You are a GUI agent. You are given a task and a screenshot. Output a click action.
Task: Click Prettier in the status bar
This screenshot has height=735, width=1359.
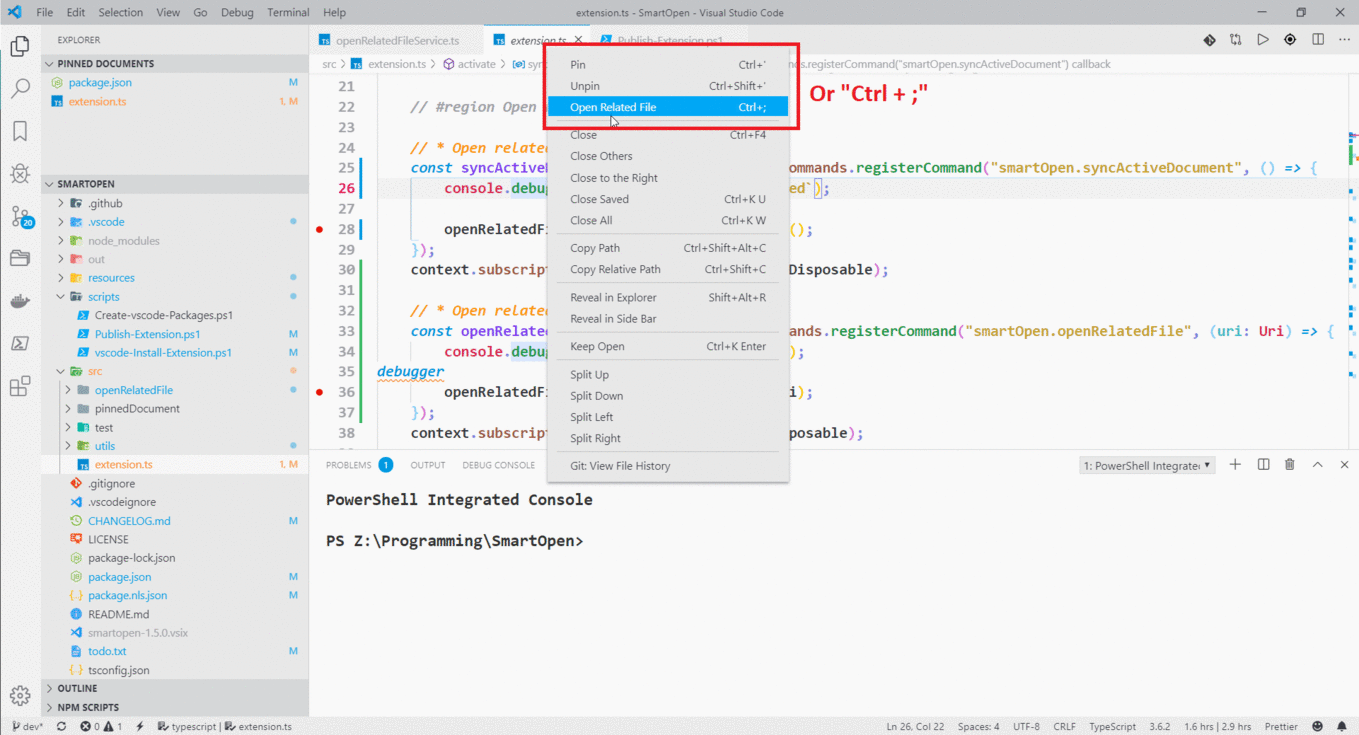click(x=1281, y=727)
